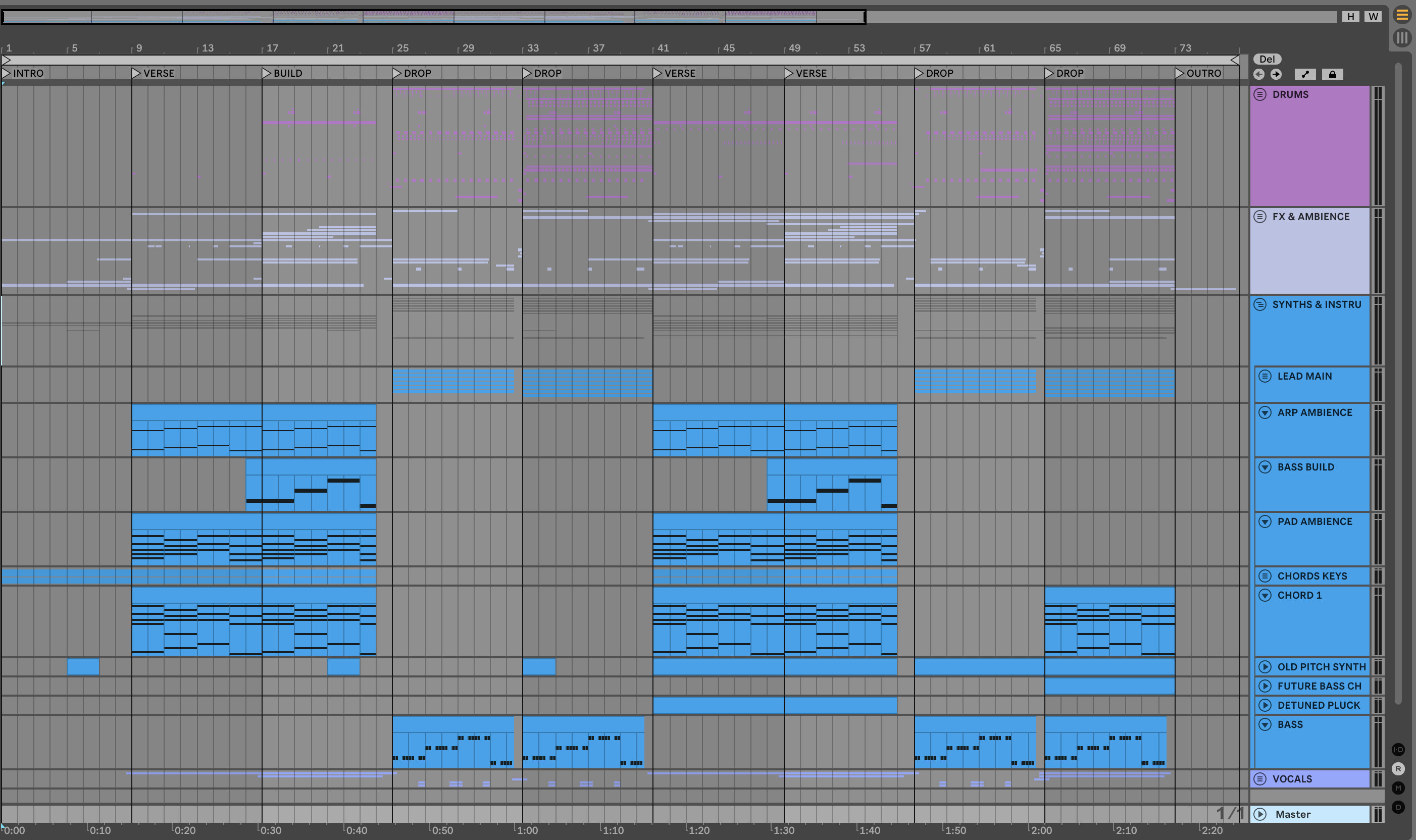Toggle the I-O section show button

[x=1398, y=750]
